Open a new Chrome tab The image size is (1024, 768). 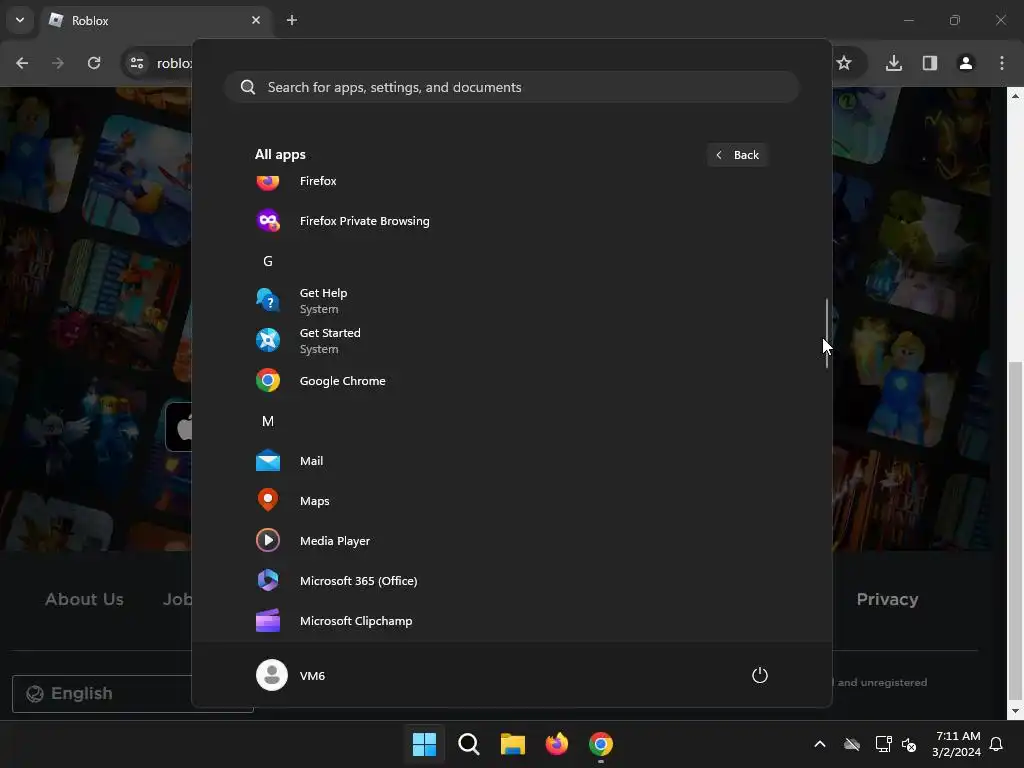click(x=292, y=20)
